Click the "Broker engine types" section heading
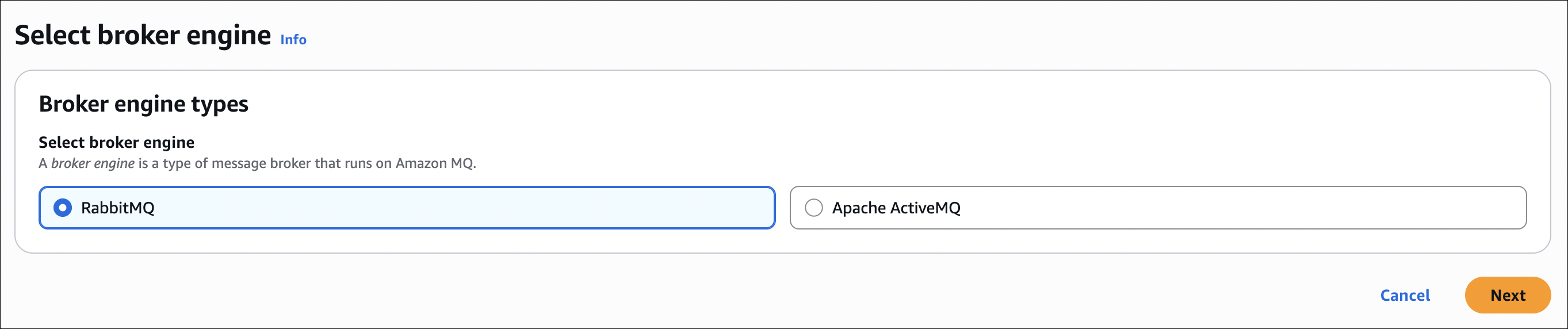This screenshot has height=329, width=1568. 143,104
